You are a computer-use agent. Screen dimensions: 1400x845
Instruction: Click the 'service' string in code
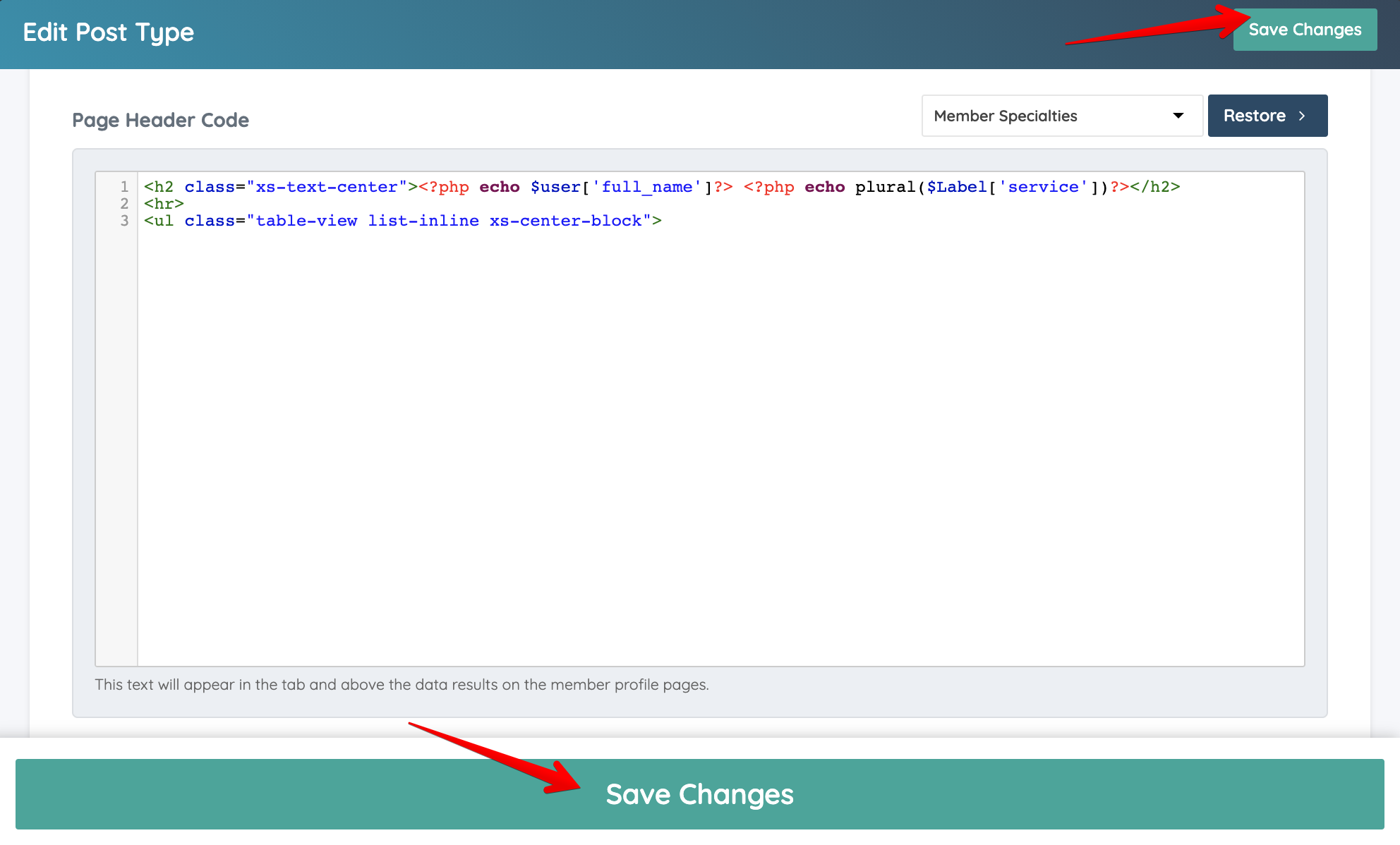click(1043, 187)
